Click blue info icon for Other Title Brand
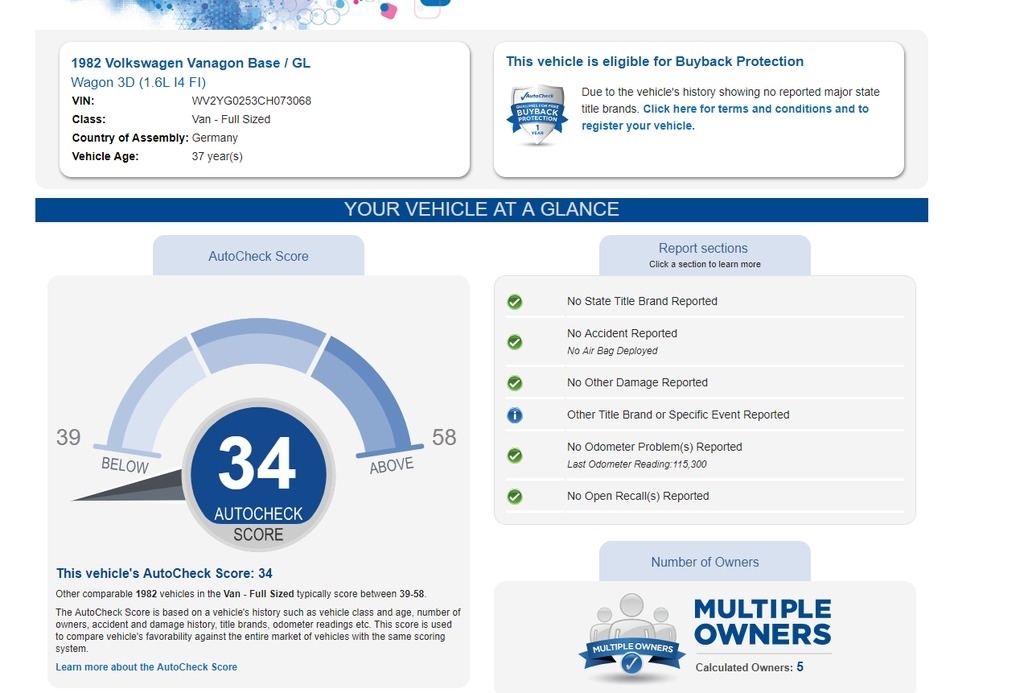The height and width of the screenshot is (693, 1024). tap(515, 415)
